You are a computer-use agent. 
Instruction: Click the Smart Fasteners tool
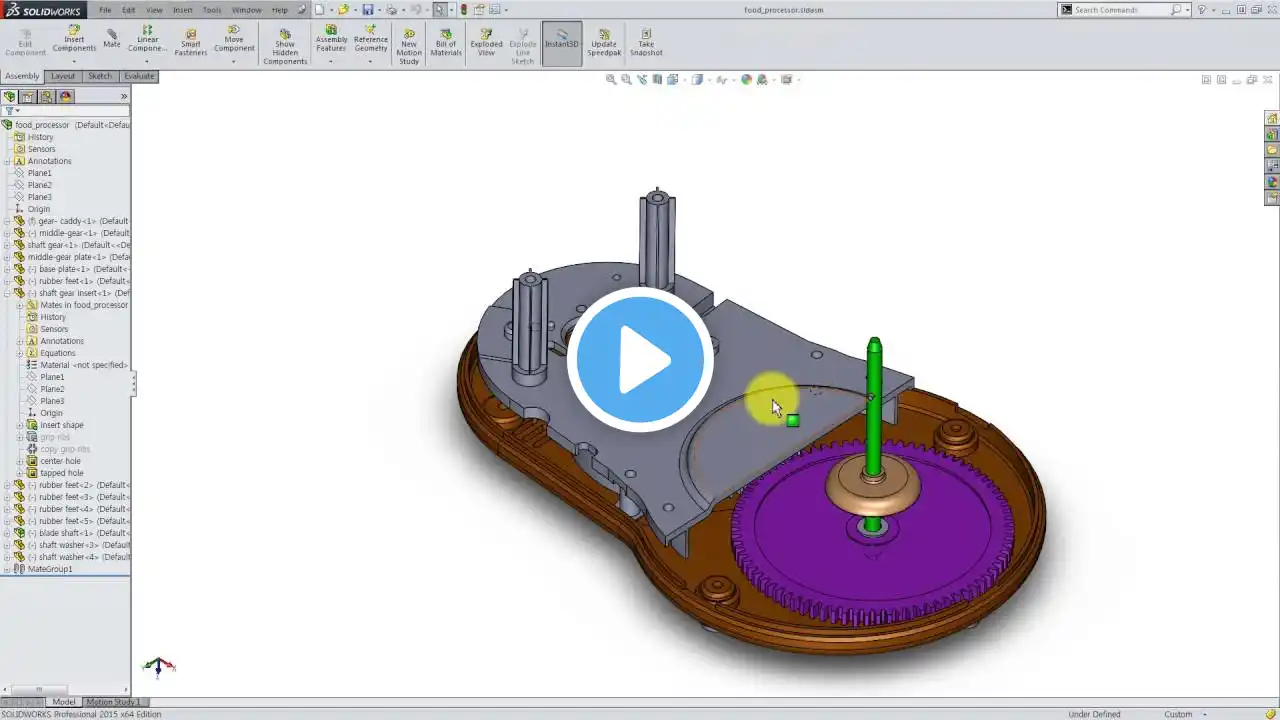pos(190,42)
